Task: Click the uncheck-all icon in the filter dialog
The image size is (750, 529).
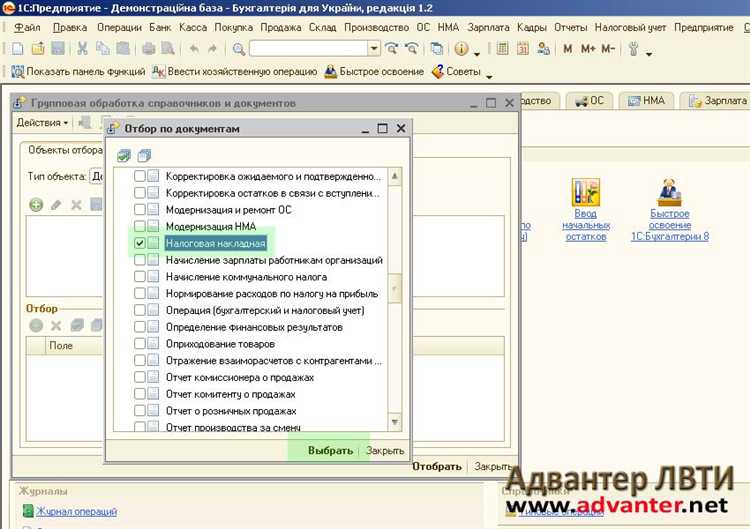Action: point(143,155)
